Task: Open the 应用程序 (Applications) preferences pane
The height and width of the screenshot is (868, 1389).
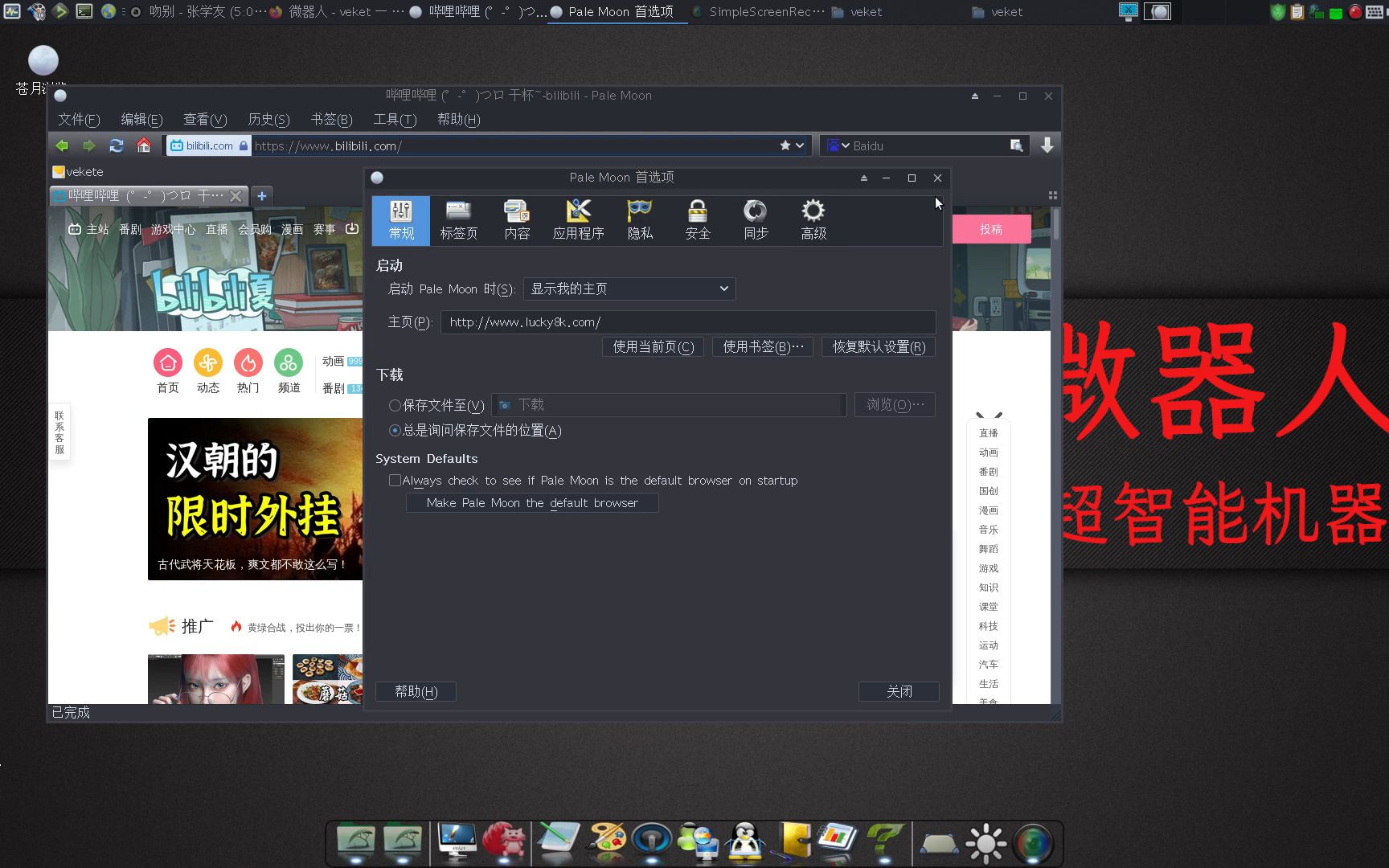Action: (578, 220)
